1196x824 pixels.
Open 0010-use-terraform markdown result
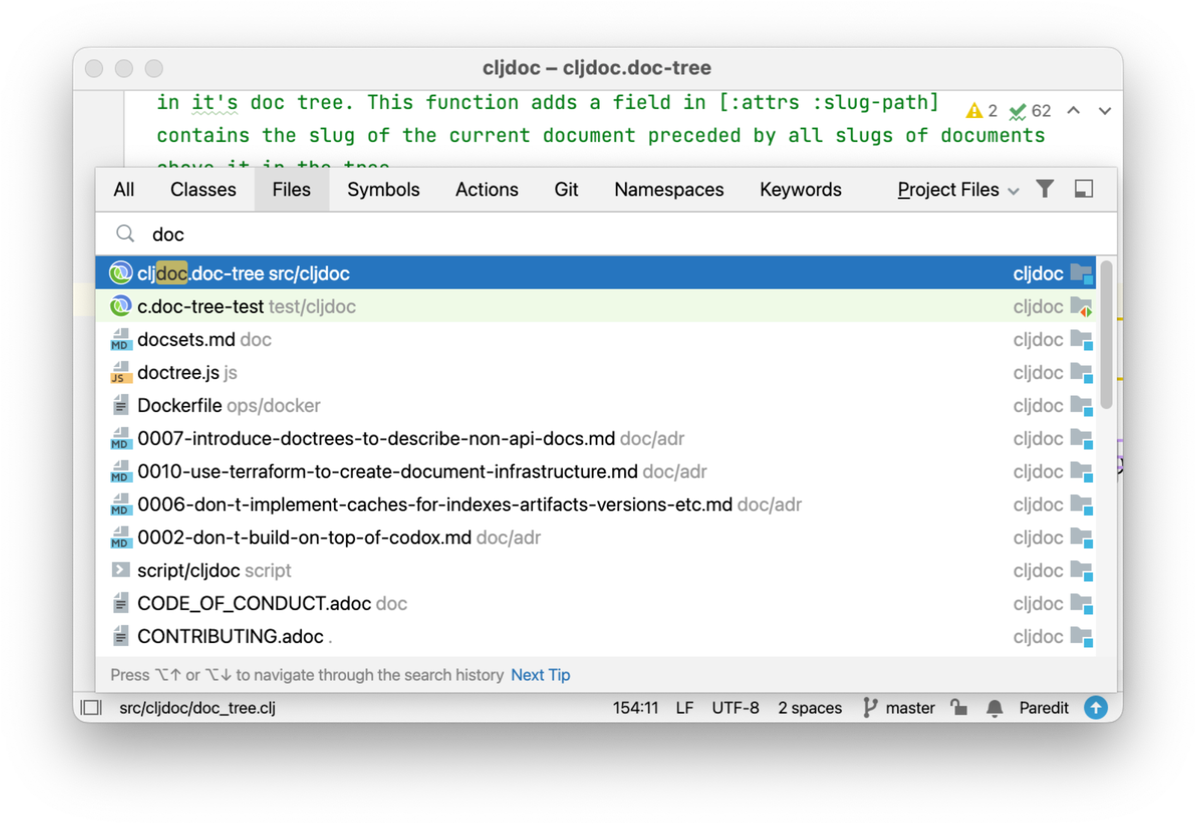point(596,472)
